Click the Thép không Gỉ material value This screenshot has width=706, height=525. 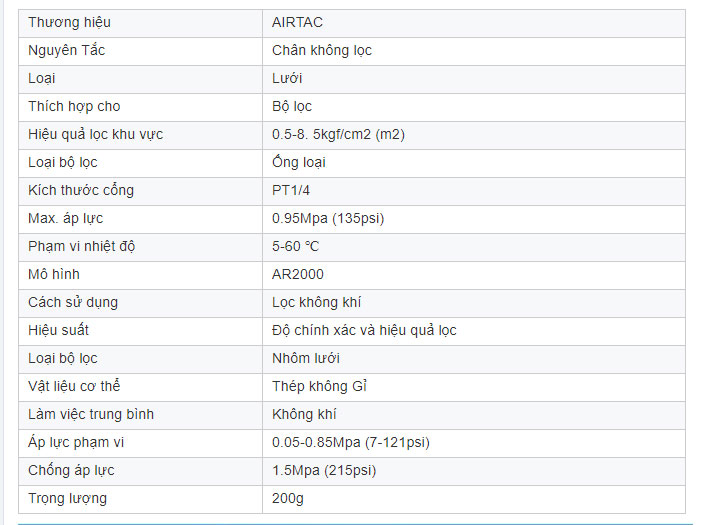coord(319,386)
